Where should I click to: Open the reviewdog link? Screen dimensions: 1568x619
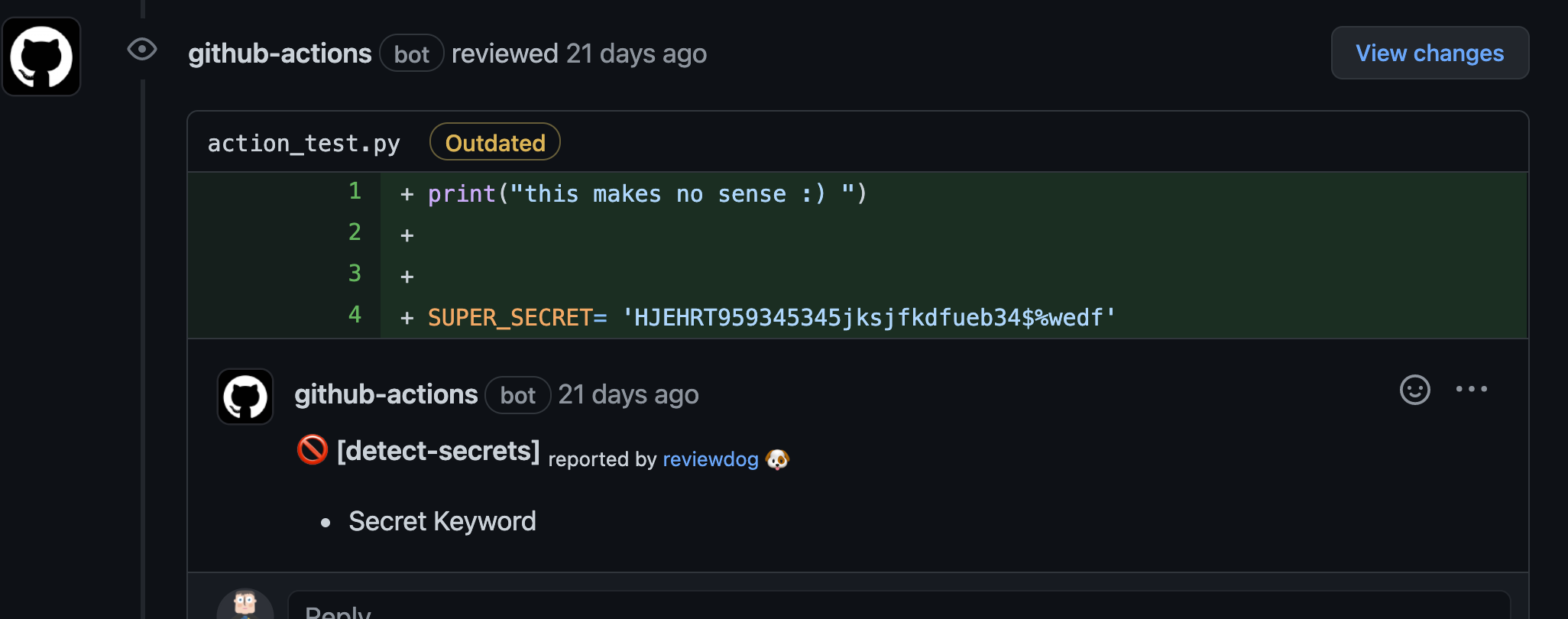[710, 459]
